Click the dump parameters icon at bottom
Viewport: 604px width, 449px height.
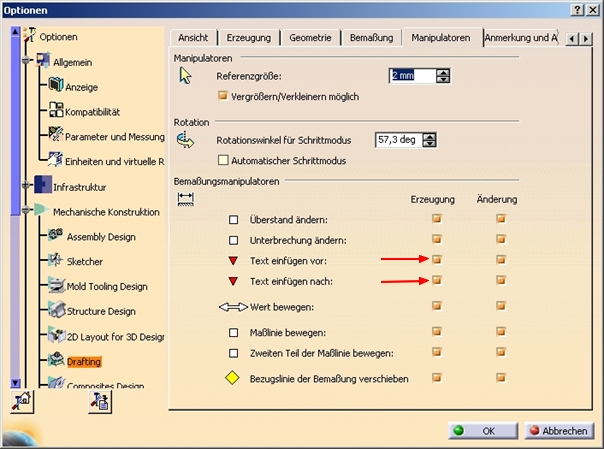[x=100, y=402]
